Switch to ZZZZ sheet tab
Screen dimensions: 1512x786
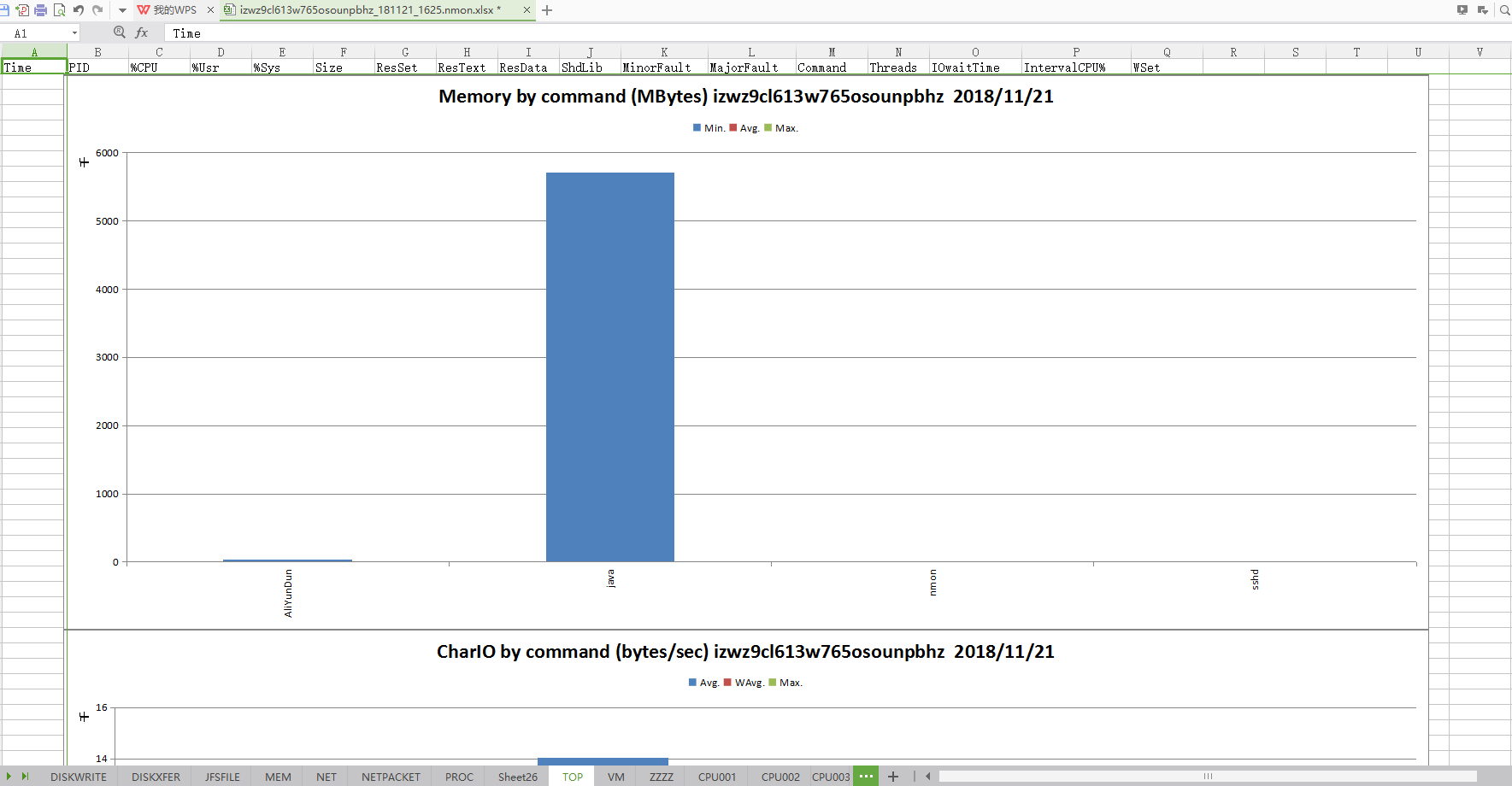click(662, 777)
